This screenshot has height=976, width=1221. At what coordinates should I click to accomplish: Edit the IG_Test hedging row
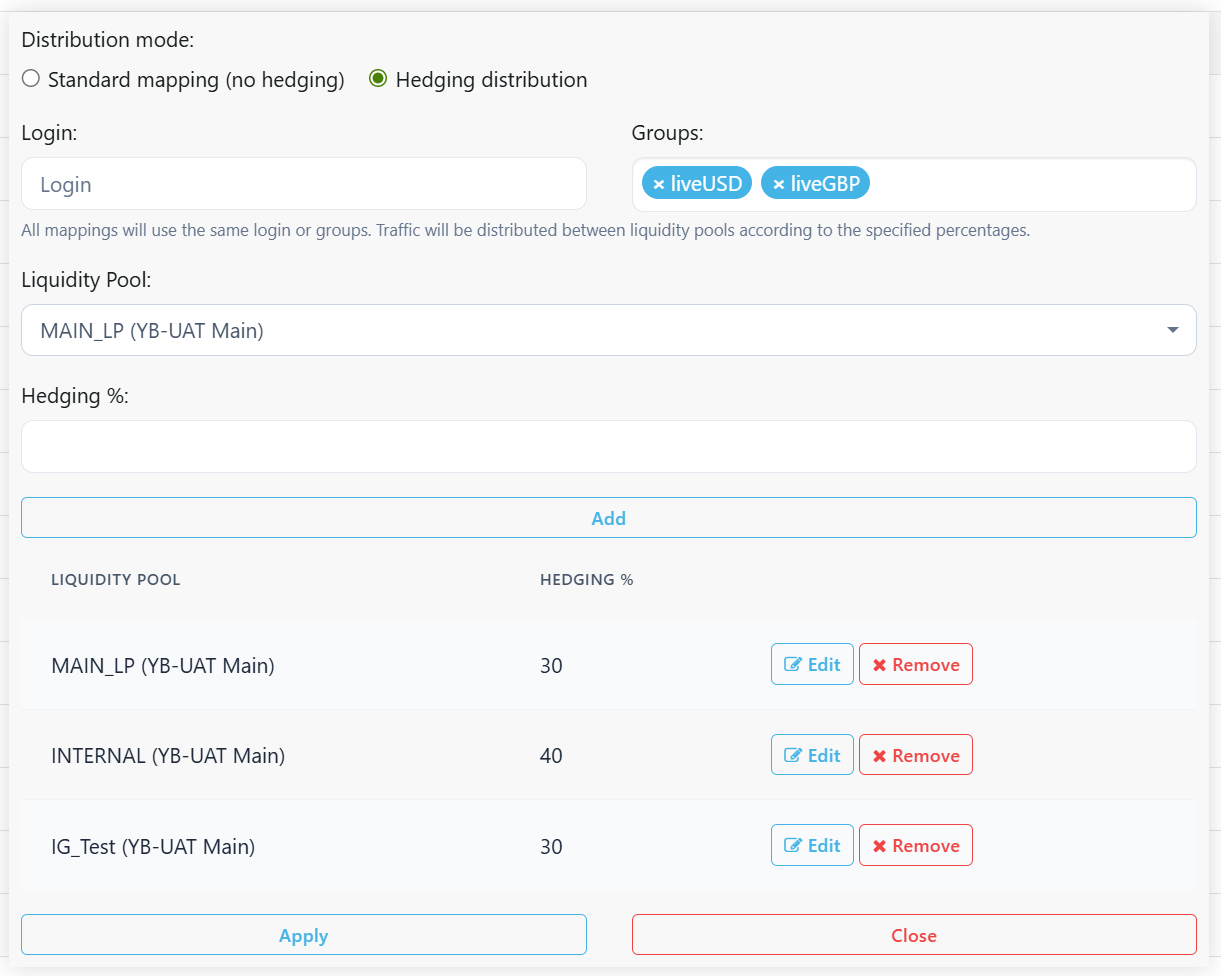812,845
